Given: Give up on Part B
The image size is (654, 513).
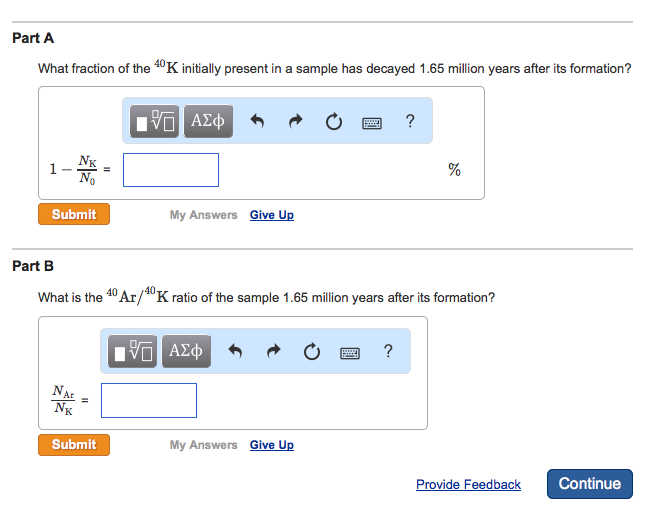Looking at the screenshot, I should point(272,445).
